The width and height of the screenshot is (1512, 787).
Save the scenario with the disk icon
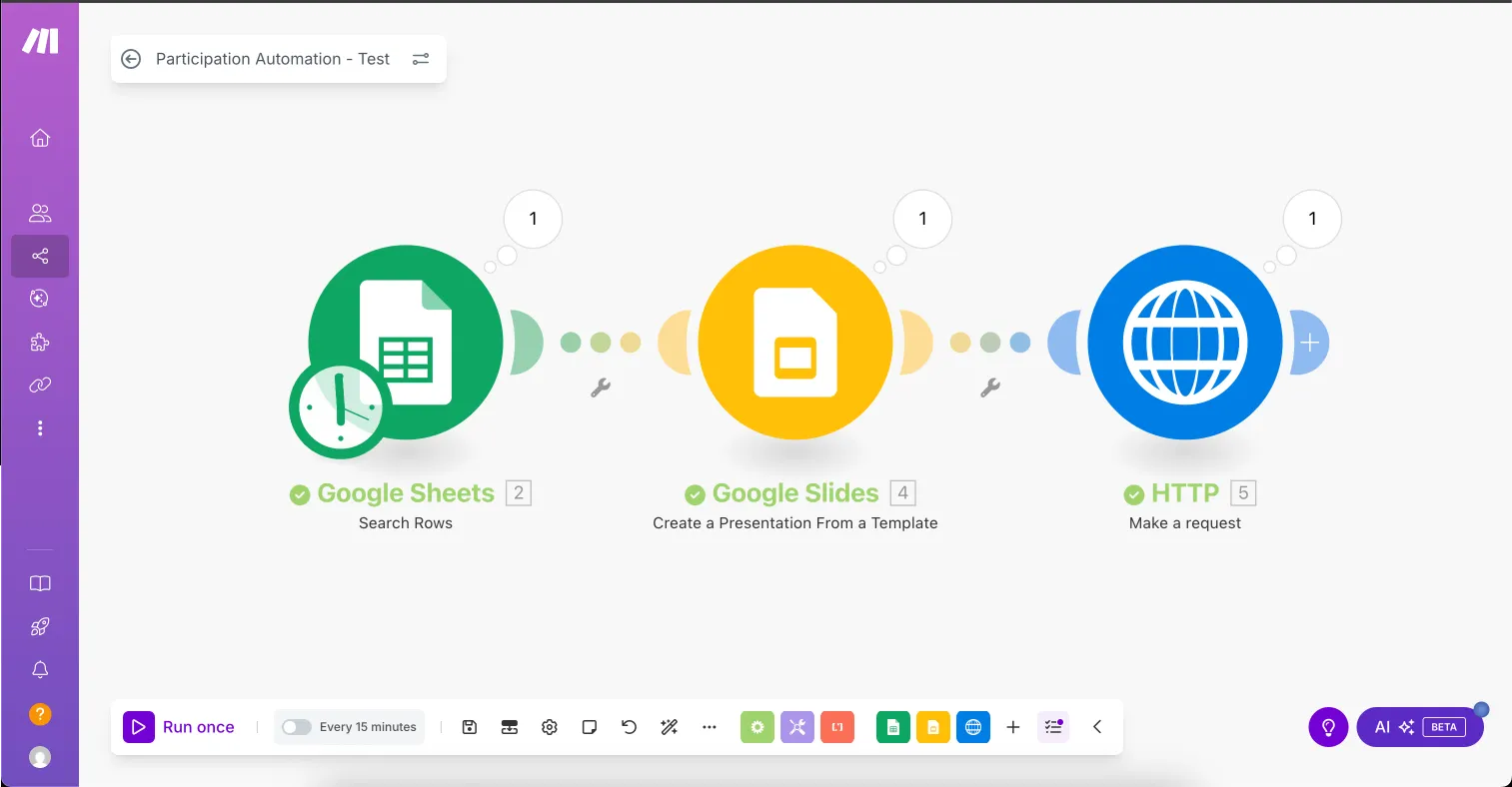click(x=470, y=727)
